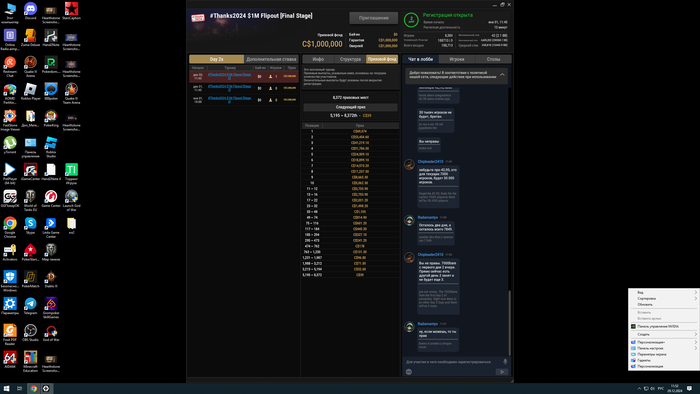Open the Telegram desktop shortcut

(30, 306)
